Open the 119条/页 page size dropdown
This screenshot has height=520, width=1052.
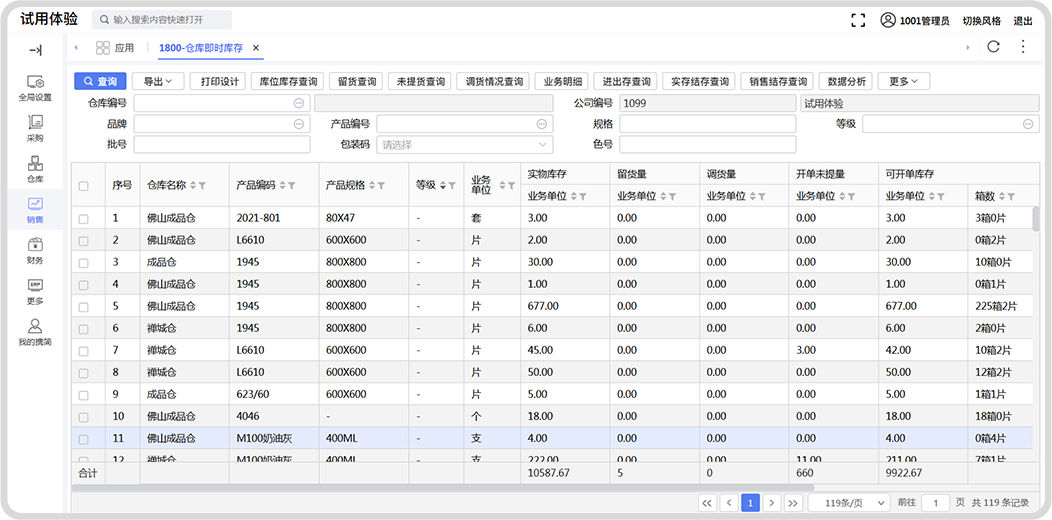[x=848, y=503]
